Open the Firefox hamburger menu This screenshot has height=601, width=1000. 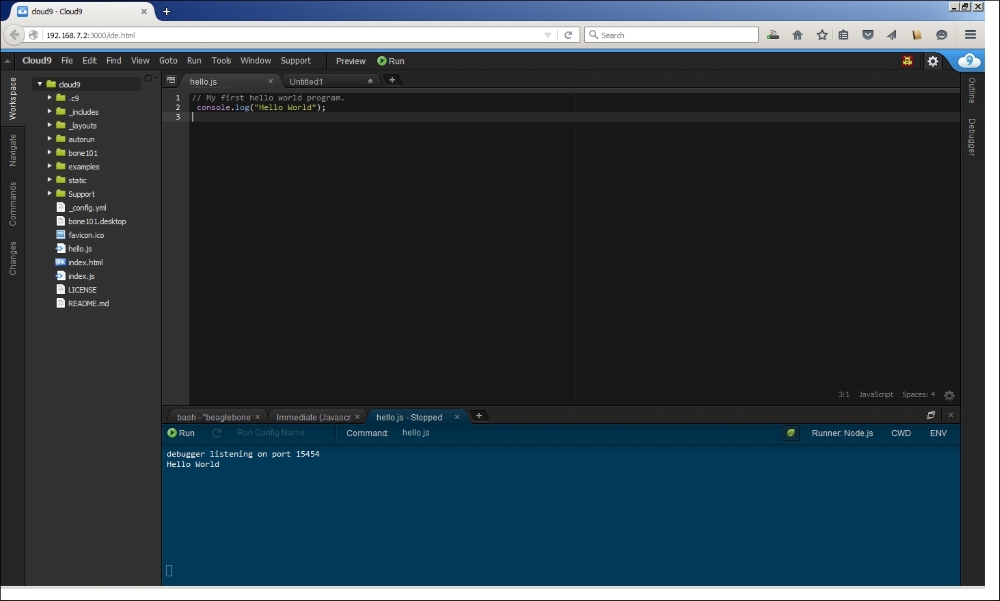coord(970,34)
